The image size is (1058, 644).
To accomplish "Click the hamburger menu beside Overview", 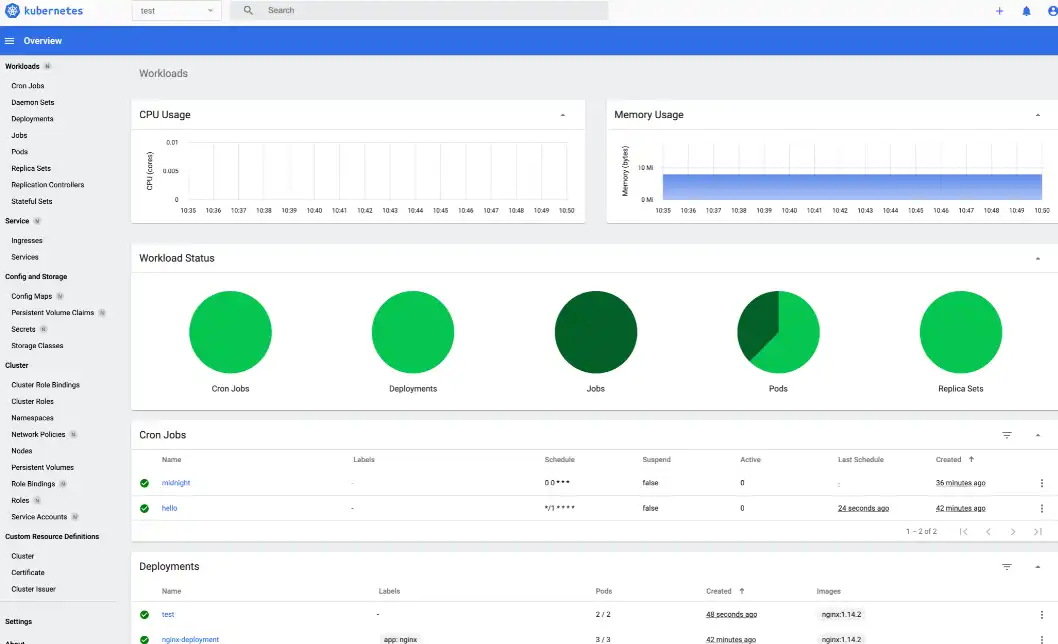I will 9,40.
